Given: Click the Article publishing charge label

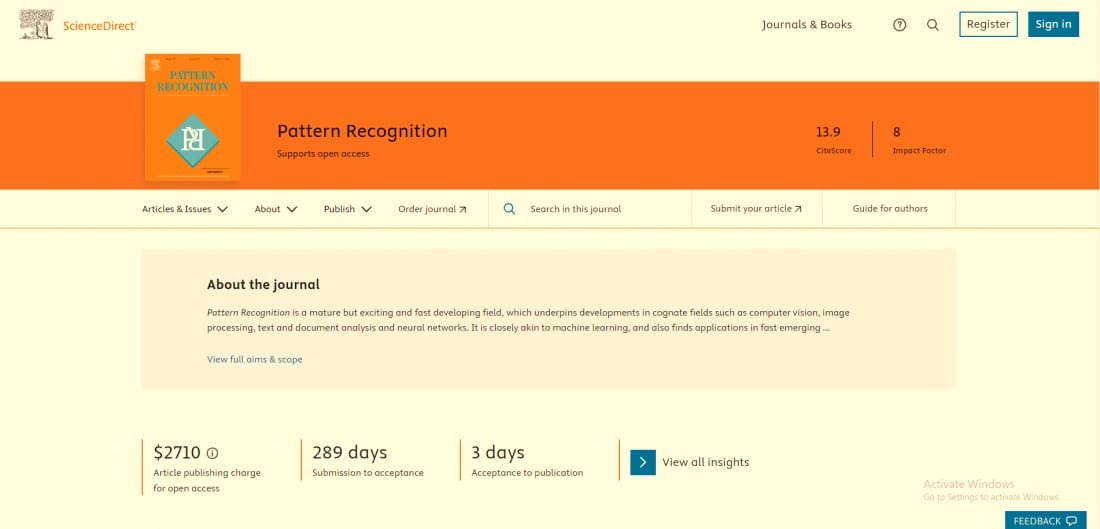Looking at the screenshot, I should tap(207, 481).
